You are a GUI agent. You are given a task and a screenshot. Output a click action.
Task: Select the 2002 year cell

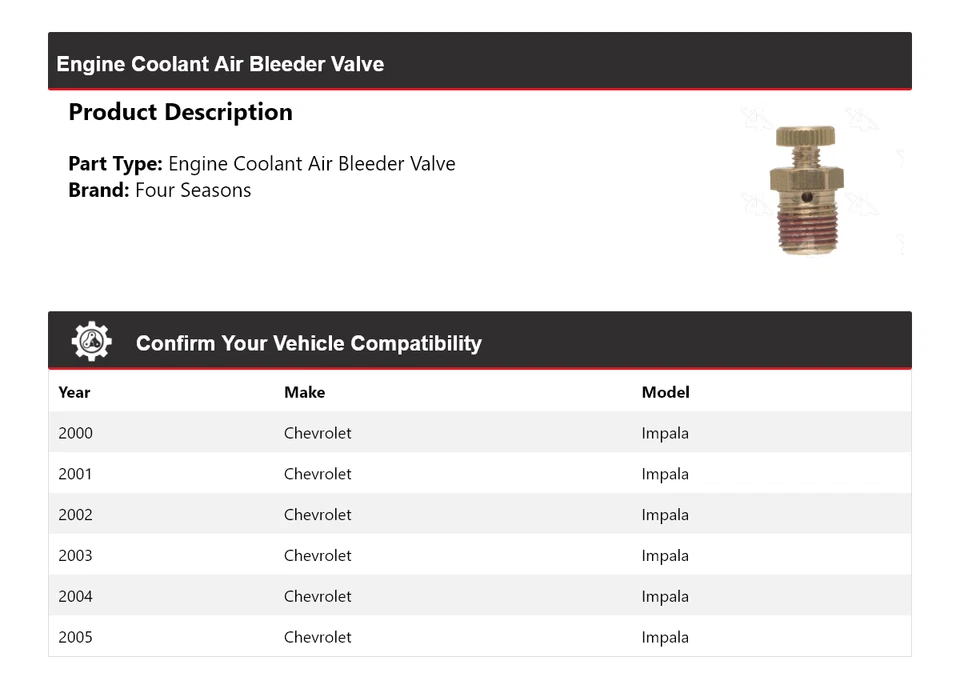pos(75,515)
